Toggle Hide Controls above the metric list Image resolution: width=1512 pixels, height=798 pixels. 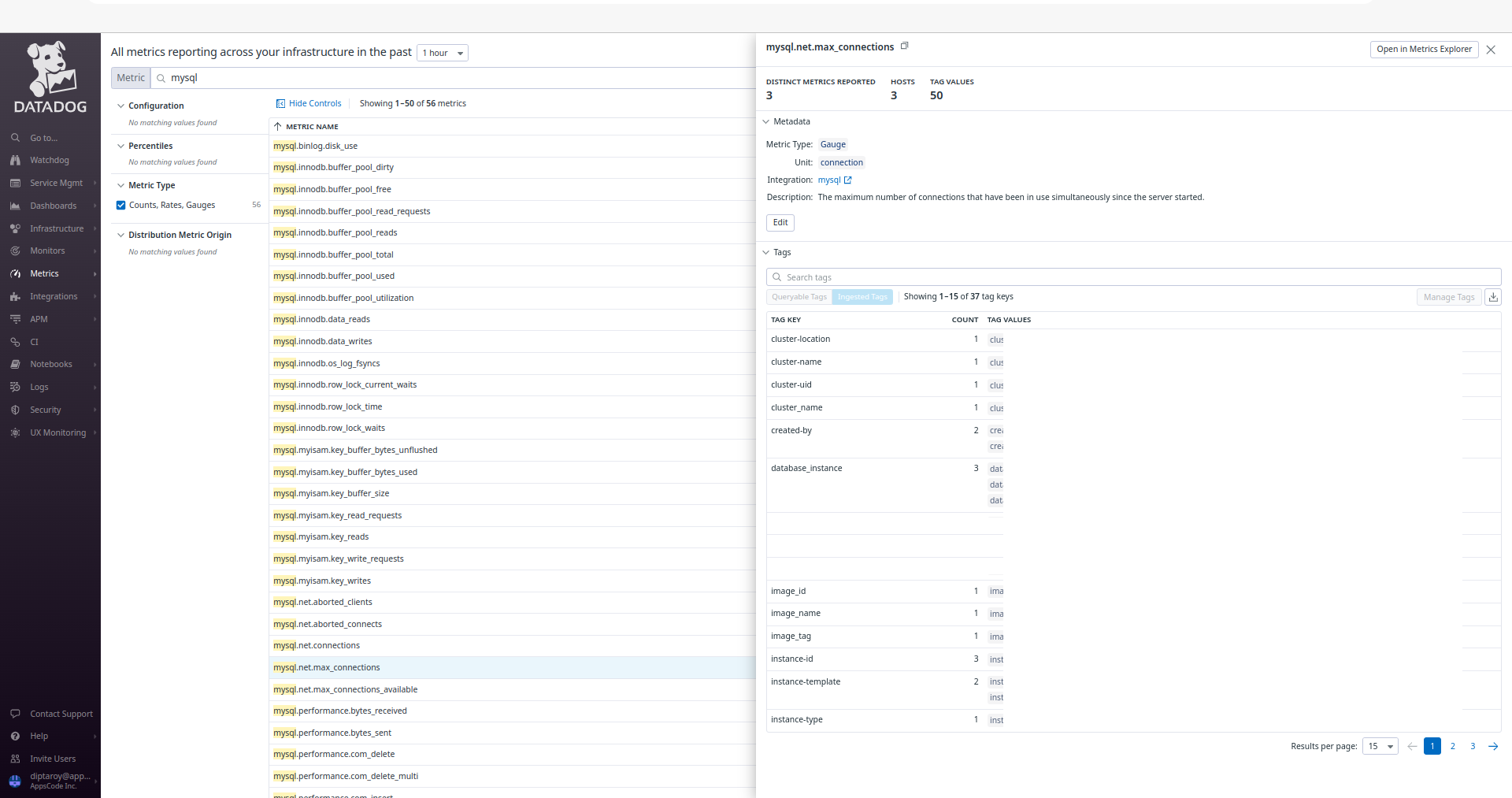[309, 103]
